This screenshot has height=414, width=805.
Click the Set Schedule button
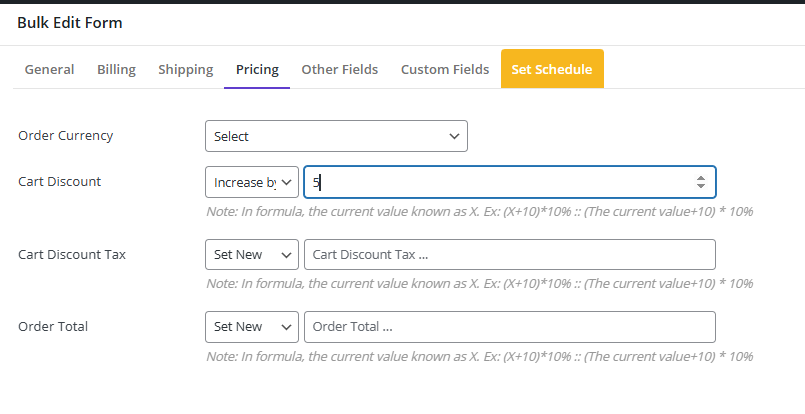coord(552,69)
